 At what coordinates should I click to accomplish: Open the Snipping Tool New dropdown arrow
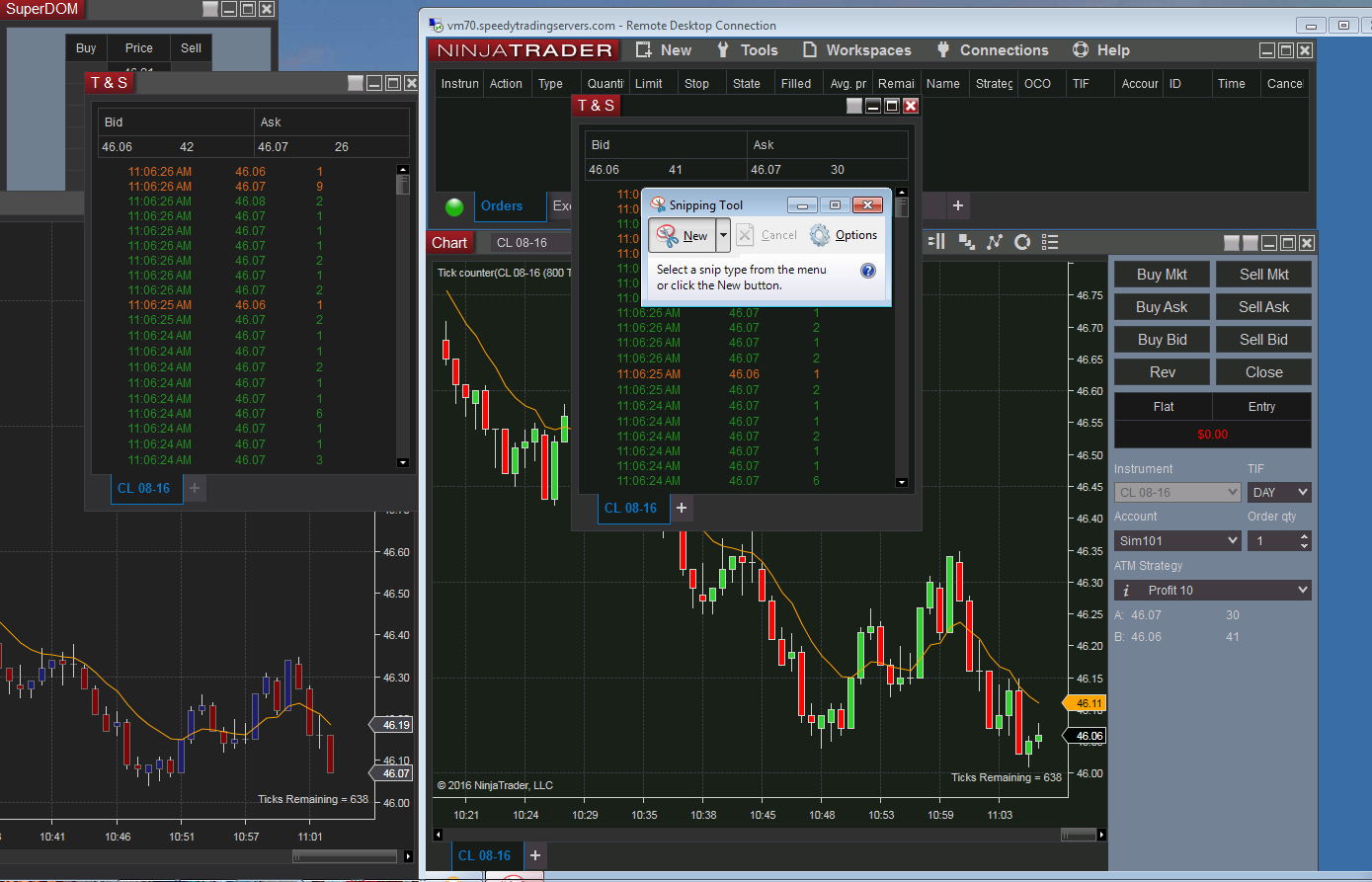[x=723, y=235]
